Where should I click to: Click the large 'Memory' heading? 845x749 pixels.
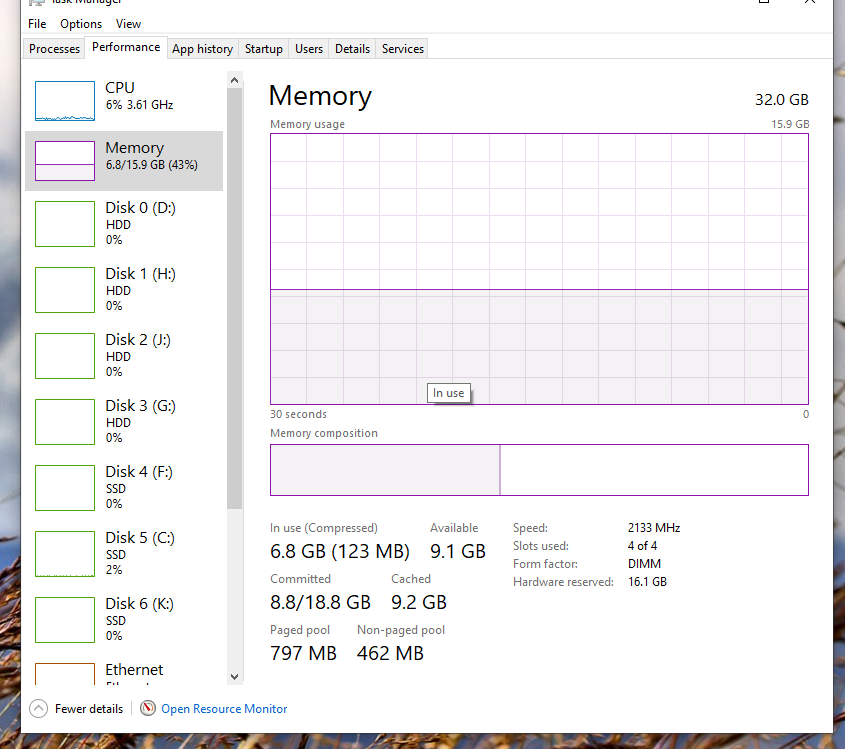point(320,96)
